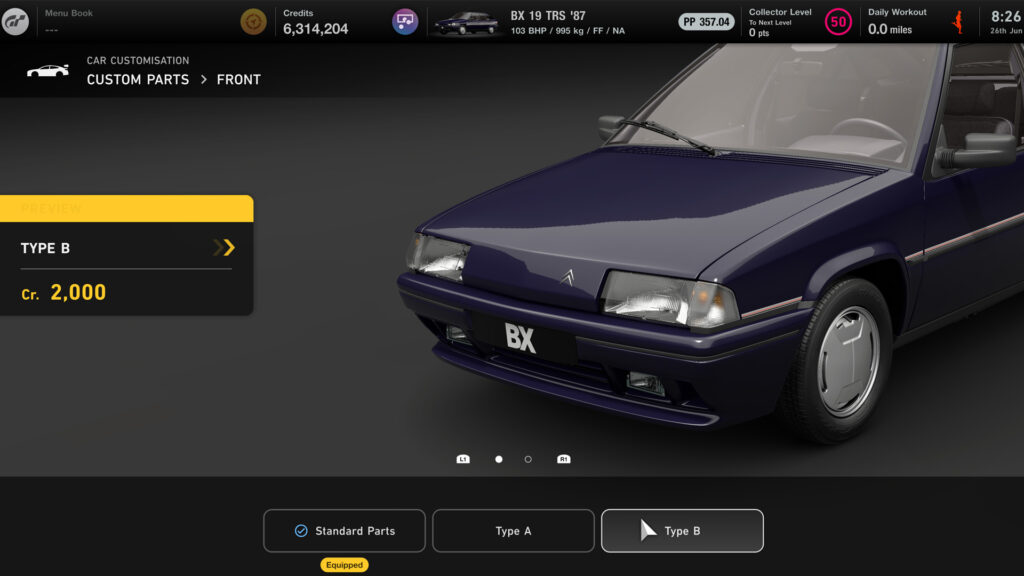Choose the Type A front part

(x=513, y=531)
